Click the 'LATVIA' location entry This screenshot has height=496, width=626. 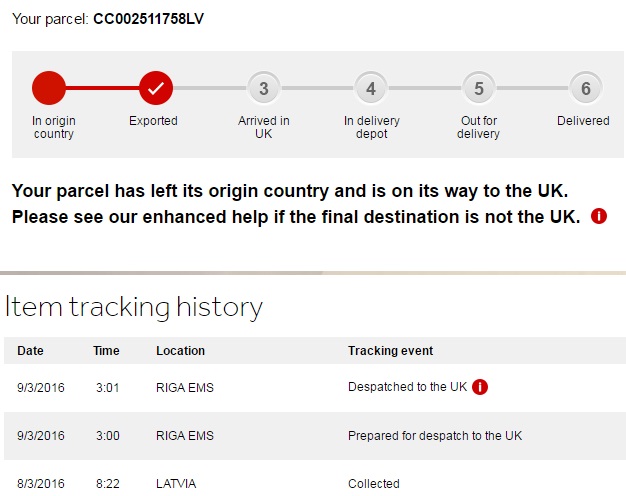click(x=176, y=484)
